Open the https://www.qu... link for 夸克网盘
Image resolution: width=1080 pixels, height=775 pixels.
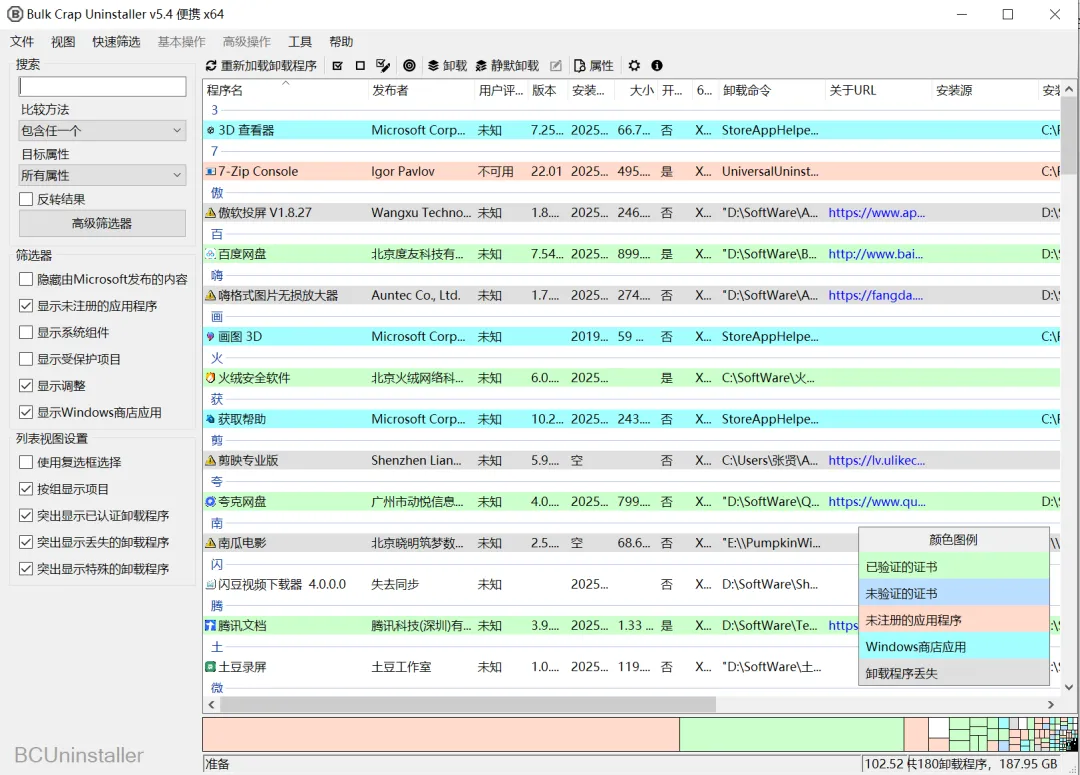(877, 502)
